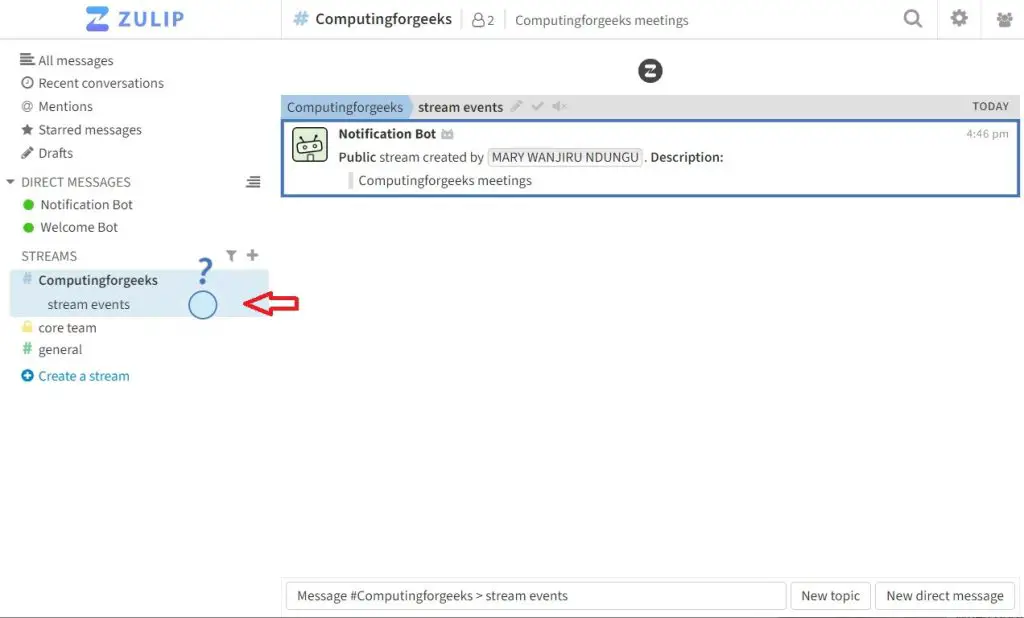
Task: Collapse the DIRECT MESSAGES section
Action: (10, 182)
